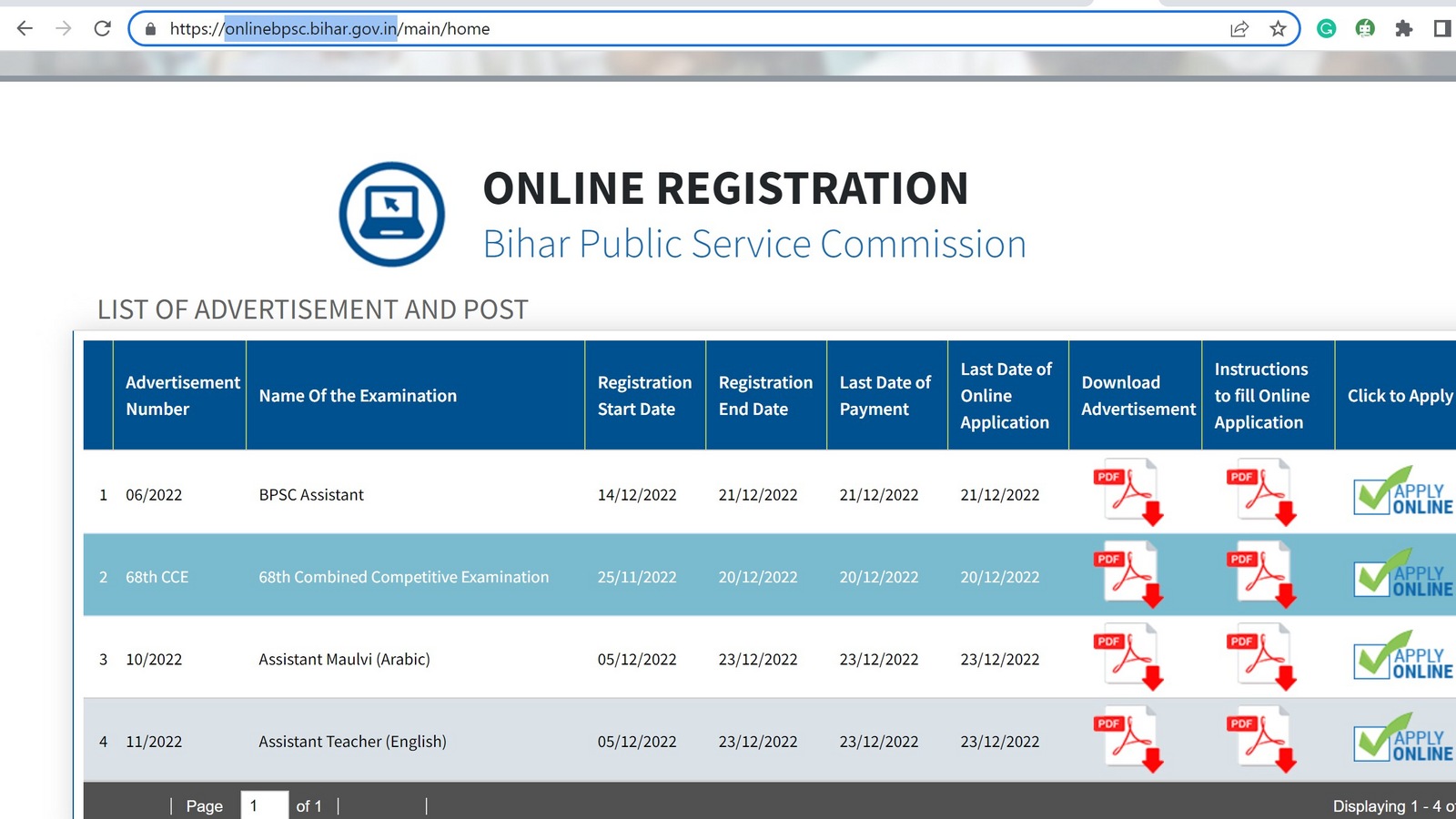Bookmark this page with star icon
The image size is (1456, 819).
pos(1278,29)
